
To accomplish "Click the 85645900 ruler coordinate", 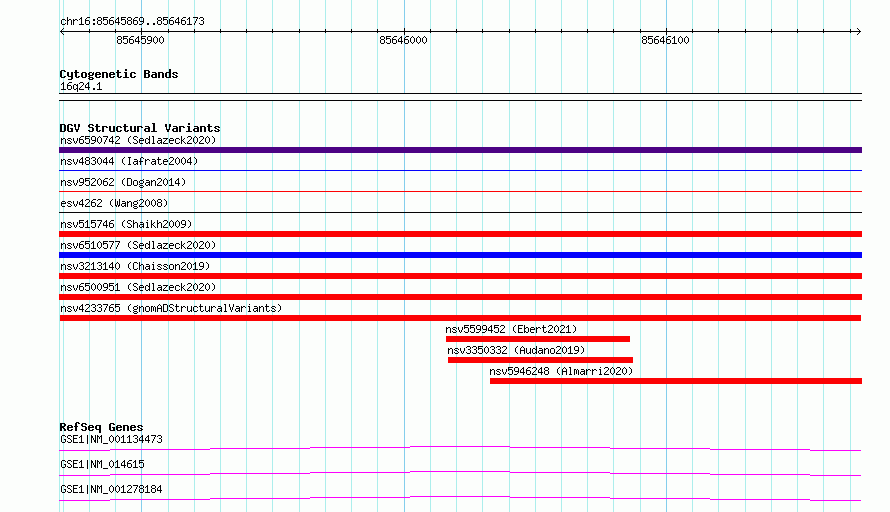I will (140, 40).
